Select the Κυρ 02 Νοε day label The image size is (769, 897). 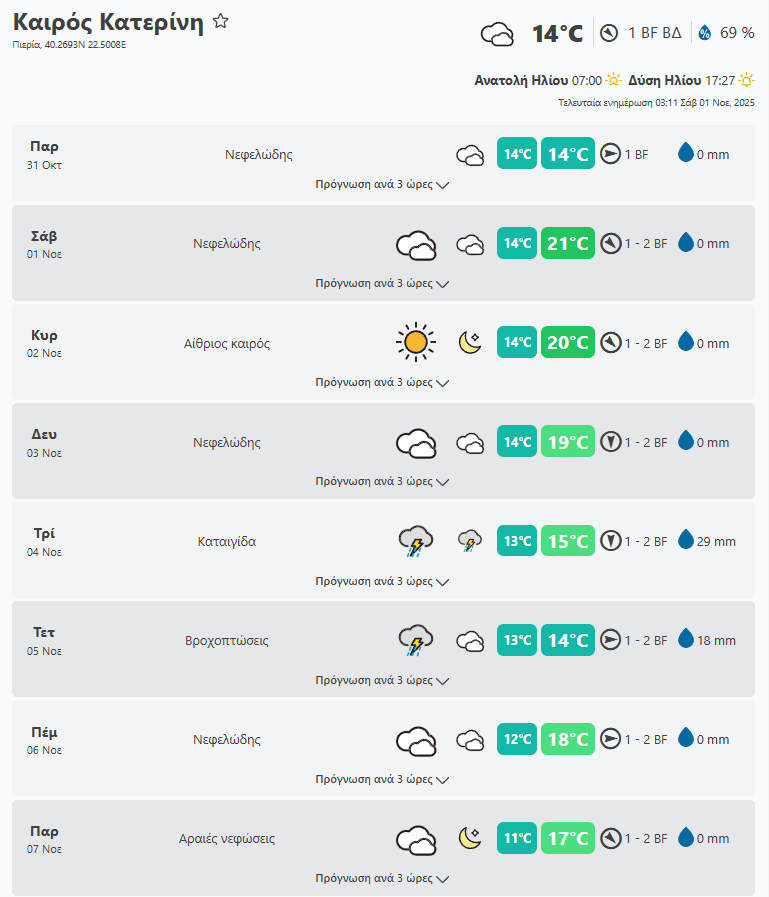coord(45,343)
